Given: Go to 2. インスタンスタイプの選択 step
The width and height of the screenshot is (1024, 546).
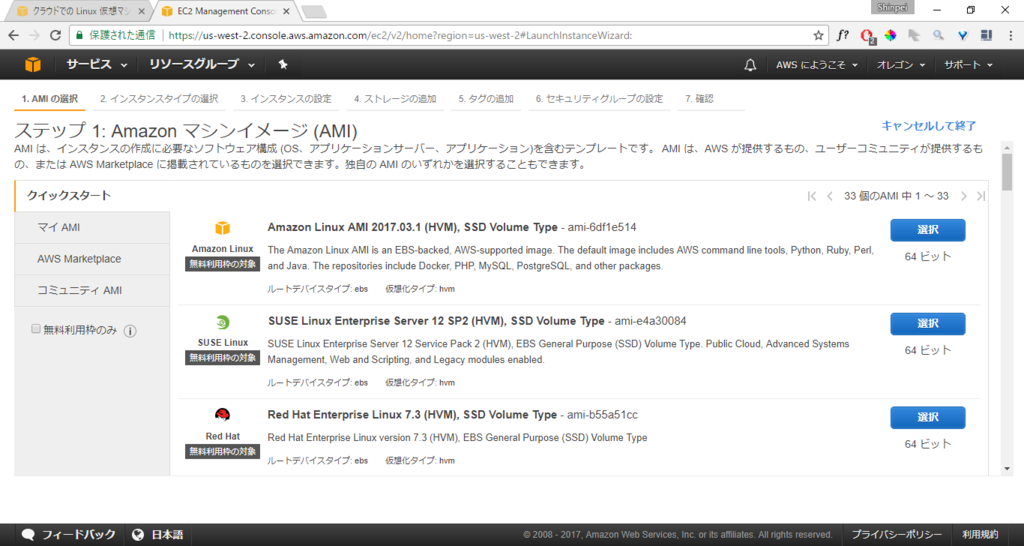Looking at the screenshot, I should pyautogui.click(x=159, y=99).
